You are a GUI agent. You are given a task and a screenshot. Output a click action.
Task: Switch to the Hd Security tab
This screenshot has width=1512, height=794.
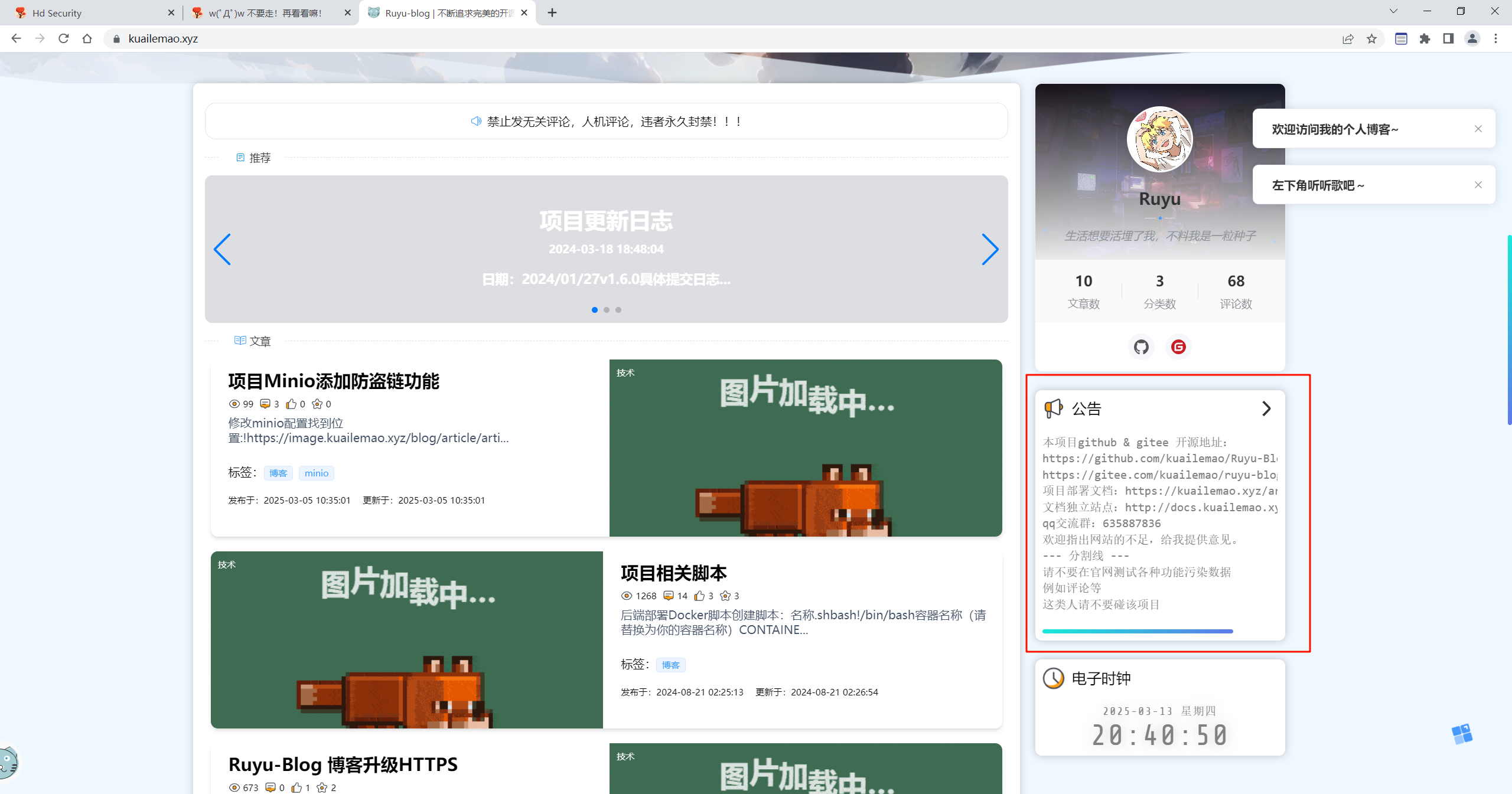(90, 12)
